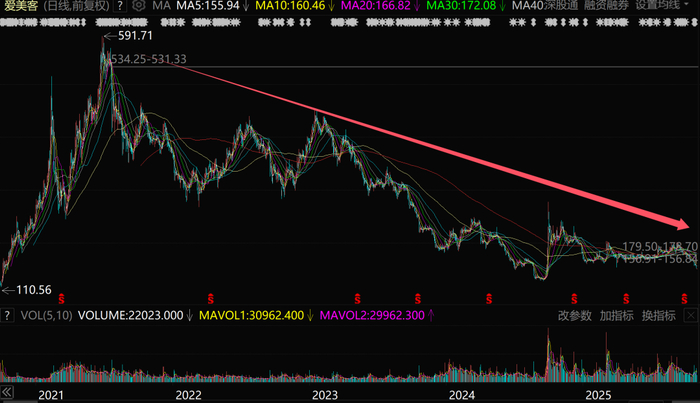Click the 591.71 high price label
The height and width of the screenshot is (403, 700).
click(135, 36)
